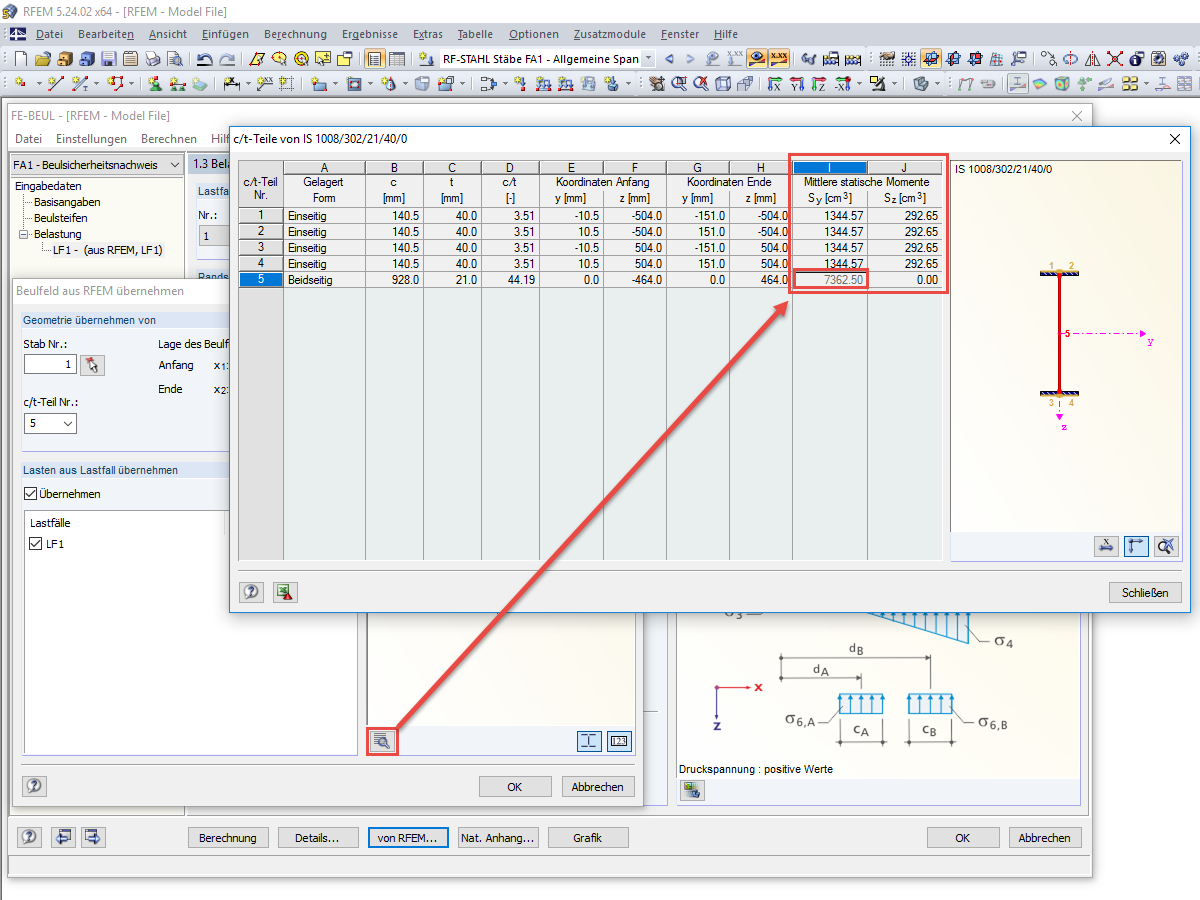
Task: Select Basisangaben in the tree
Action: point(67,202)
